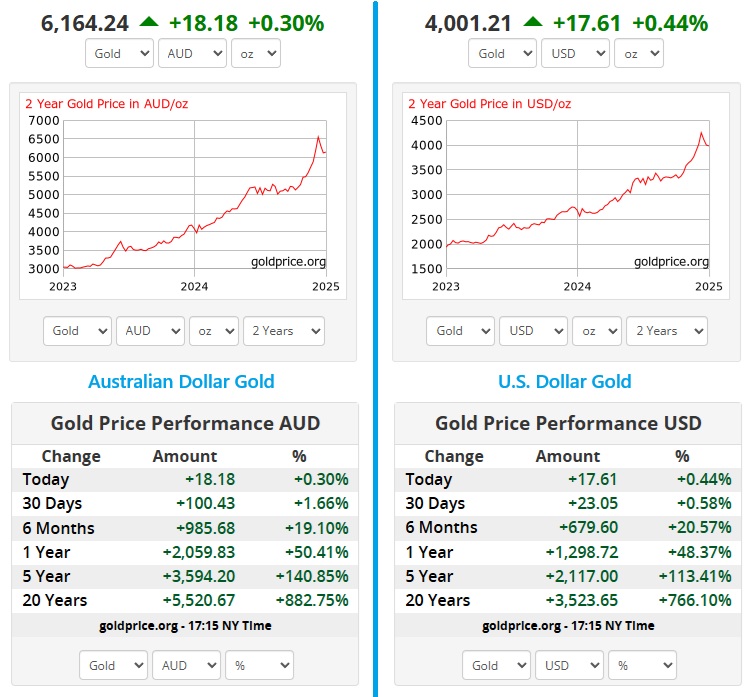Open the 2 Years dropdown below the AUD chart
The width and height of the screenshot is (750, 697).
[284, 331]
